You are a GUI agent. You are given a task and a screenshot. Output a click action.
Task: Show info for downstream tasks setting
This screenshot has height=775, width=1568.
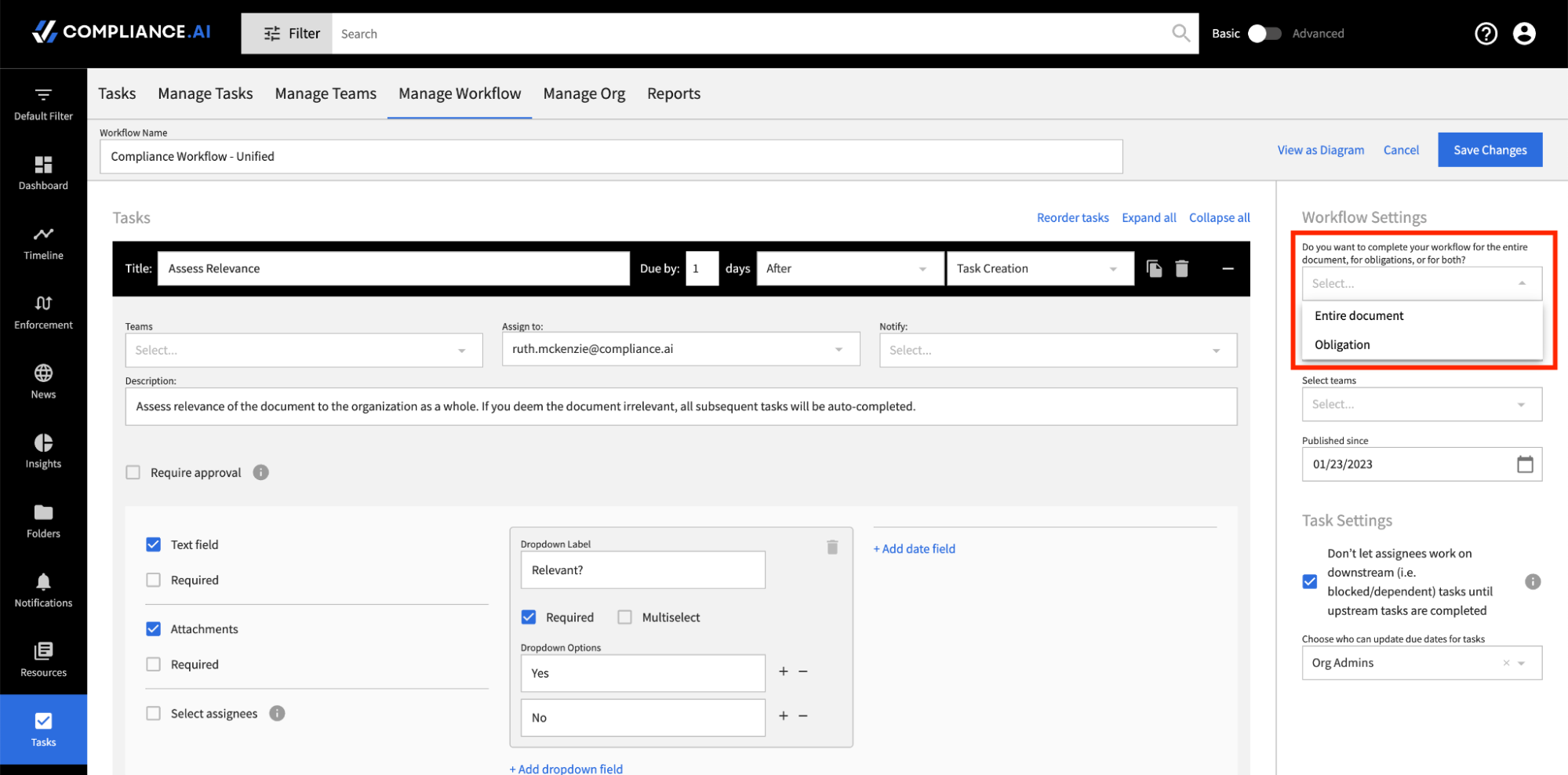tap(1533, 581)
